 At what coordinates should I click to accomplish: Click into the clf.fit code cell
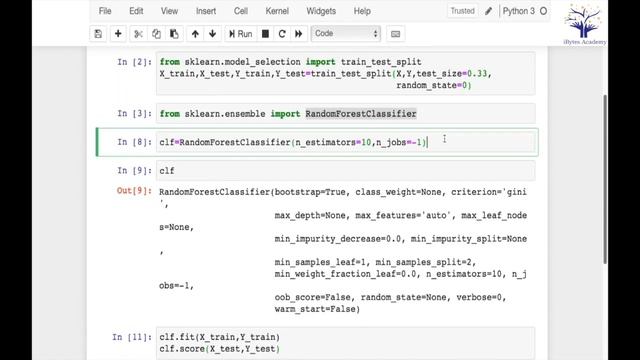[345, 343]
